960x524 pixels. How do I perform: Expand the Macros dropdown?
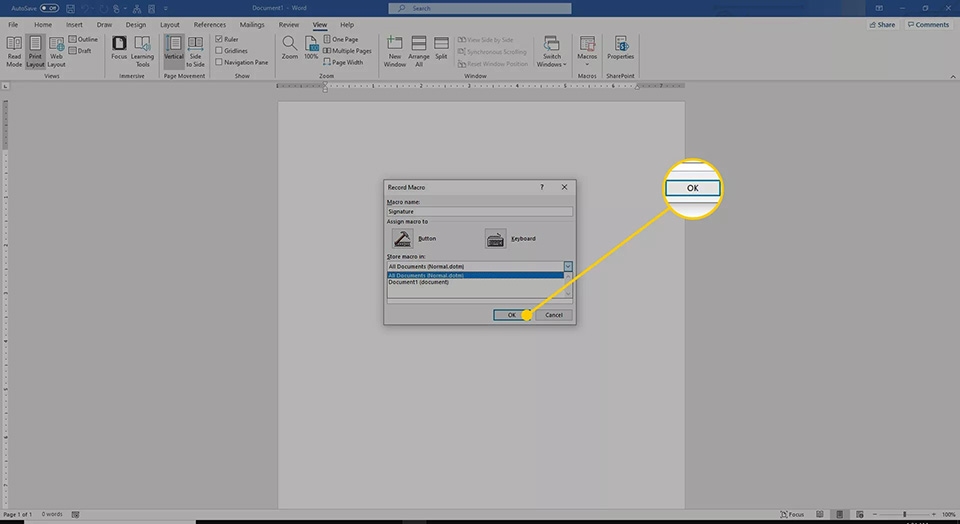pos(587,64)
